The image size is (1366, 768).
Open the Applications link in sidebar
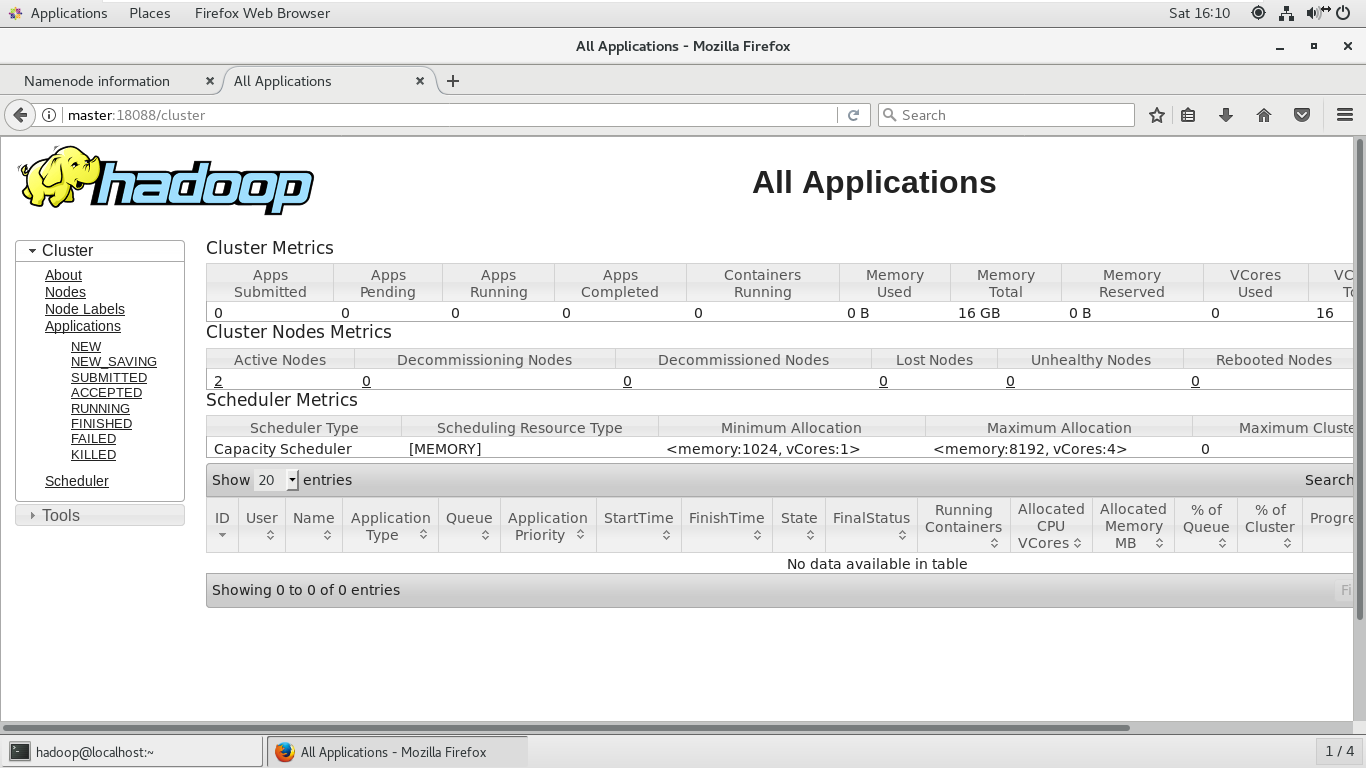(83, 326)
